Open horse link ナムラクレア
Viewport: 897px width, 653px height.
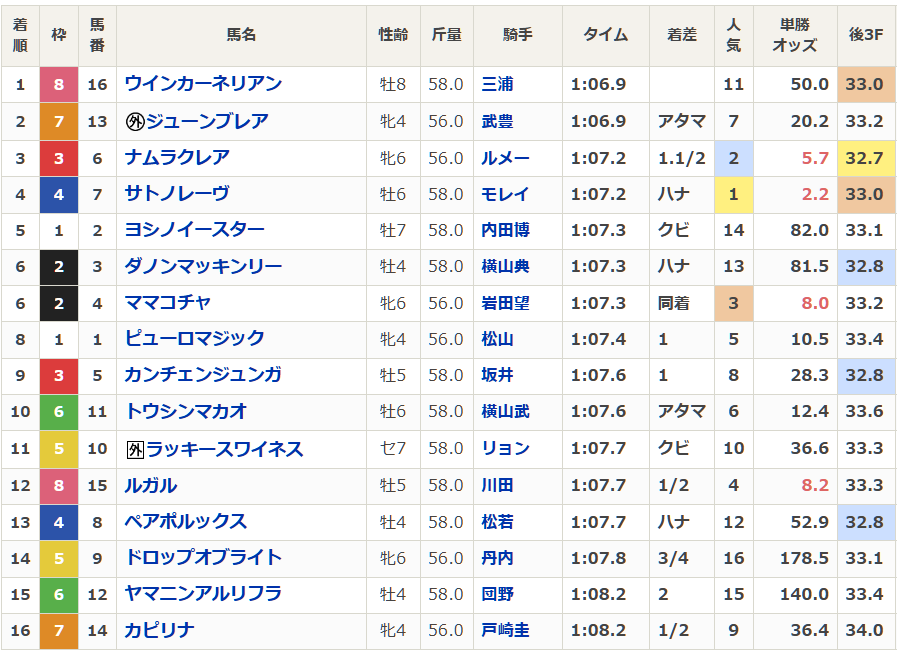[x=177, y=158]
